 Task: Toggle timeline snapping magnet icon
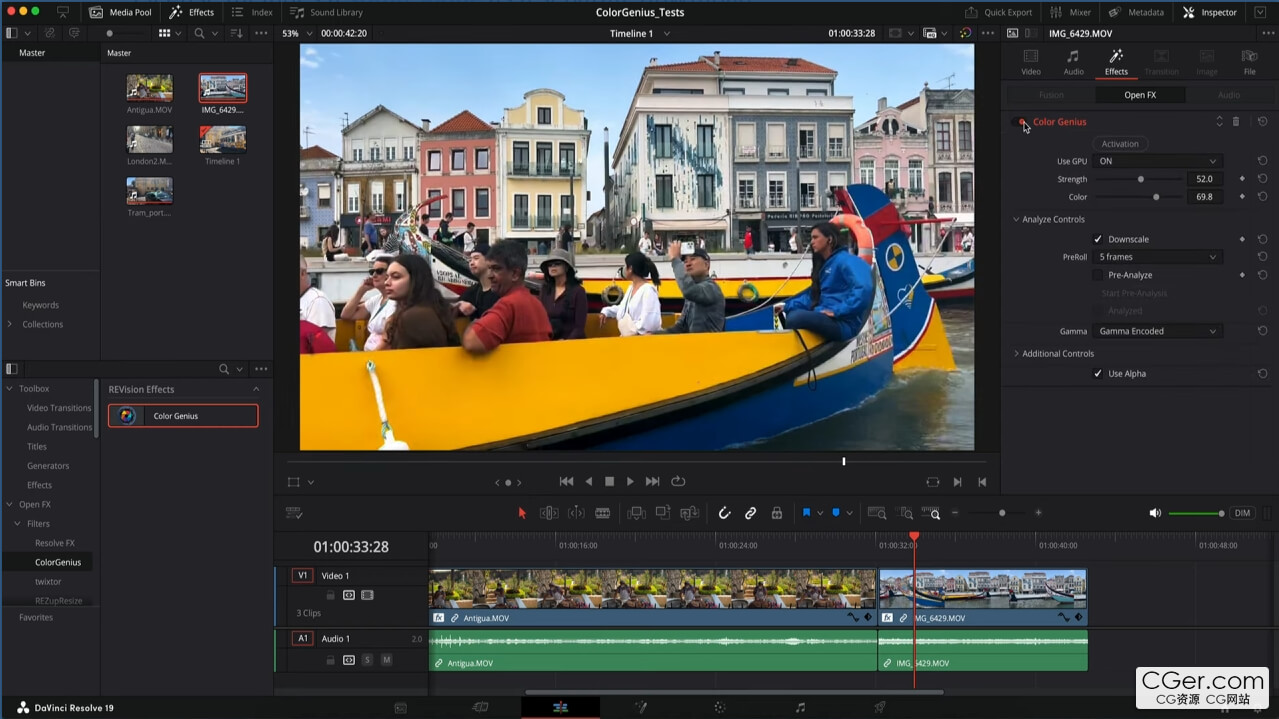(724, 513)
